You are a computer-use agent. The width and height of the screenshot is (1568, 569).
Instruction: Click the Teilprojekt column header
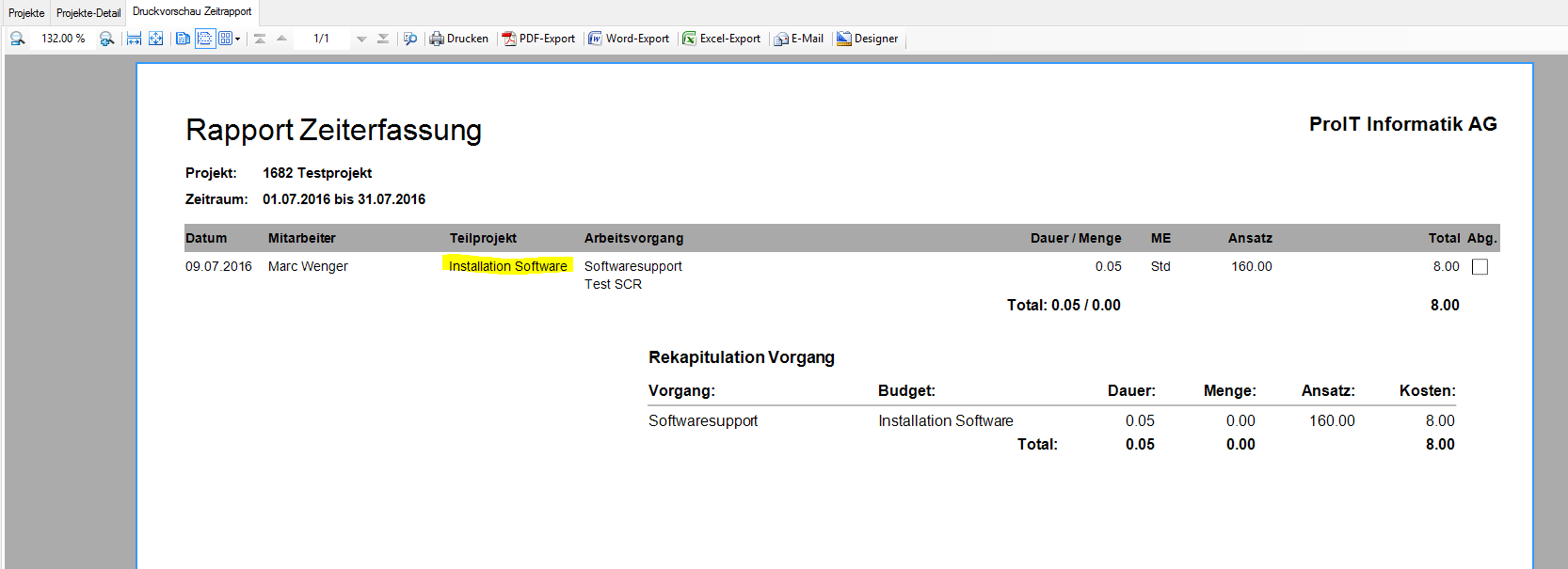pos(483,238)
